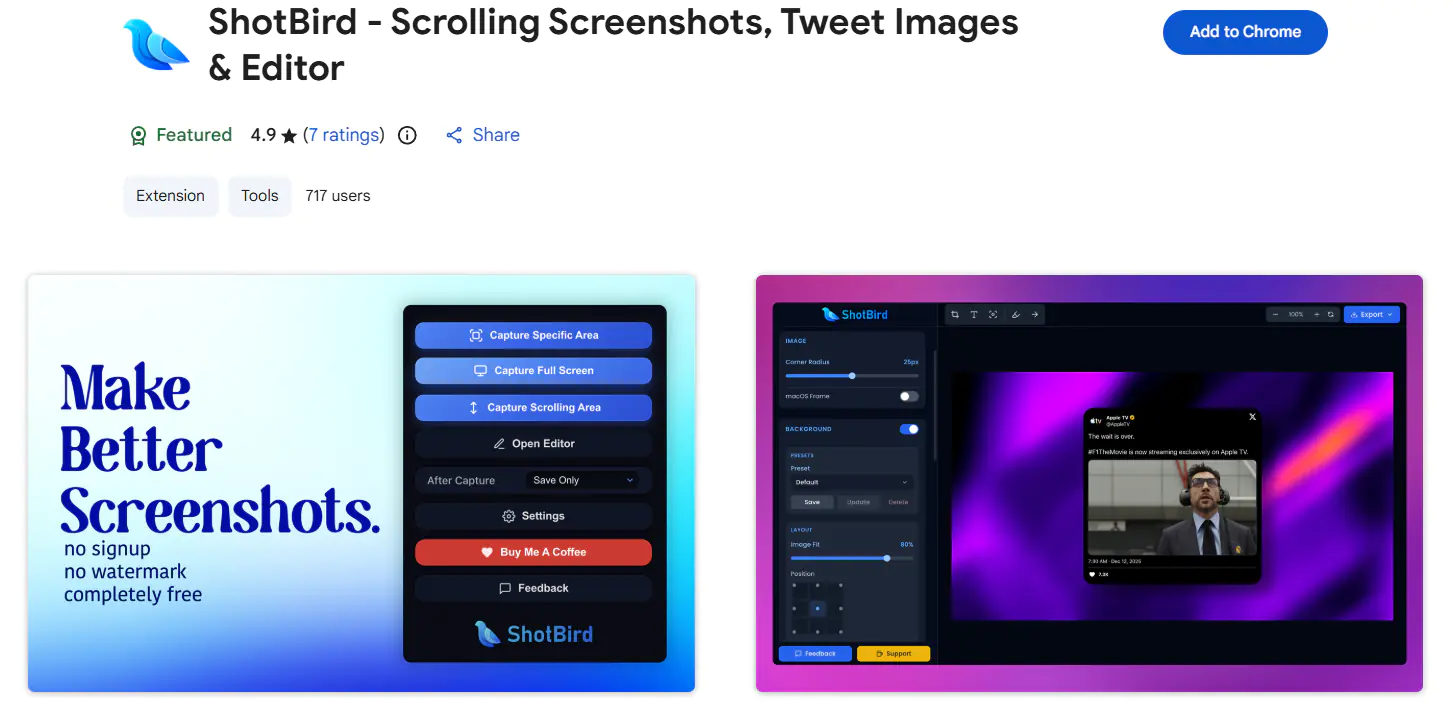1453x717 pixels.
Task: Adjust the Corner Radius slider handle
Action: coord(852,376)
